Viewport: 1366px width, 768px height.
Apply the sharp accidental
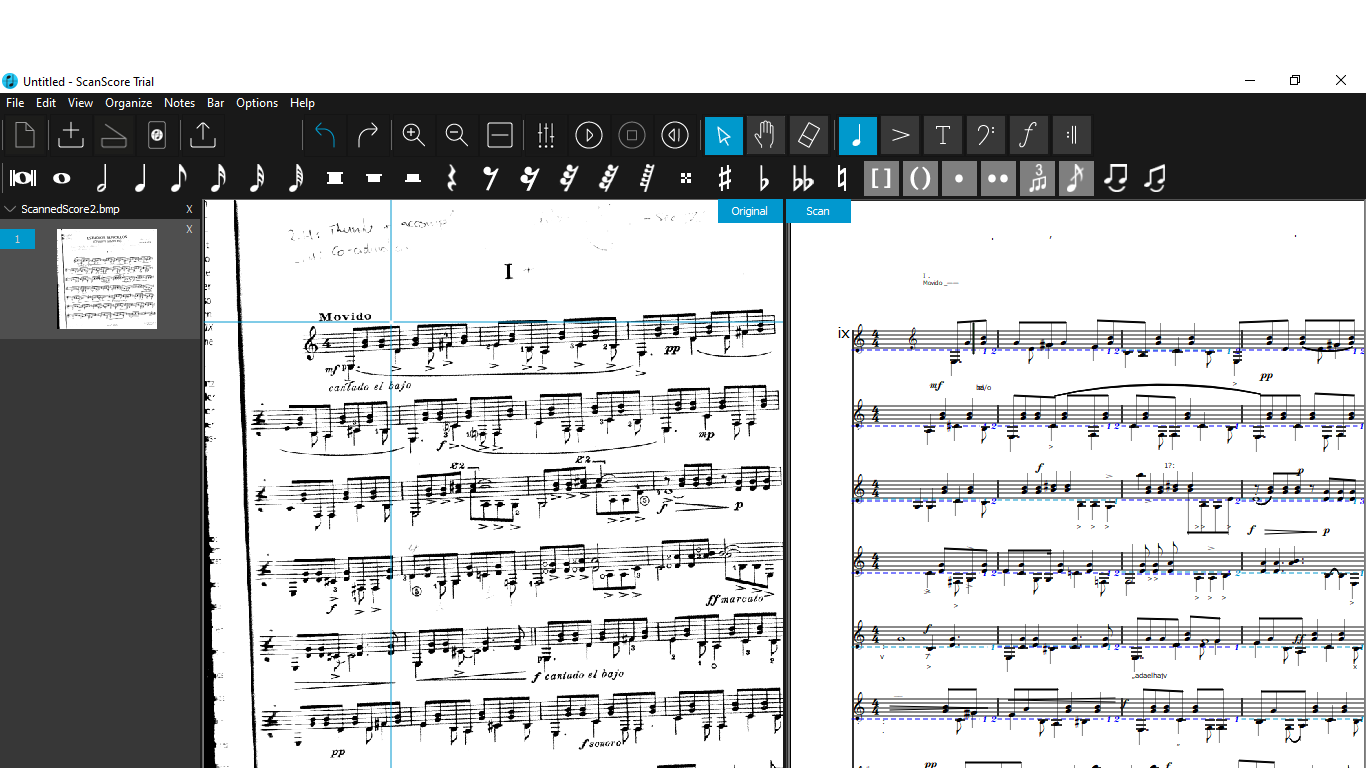[x=725, y=178]
